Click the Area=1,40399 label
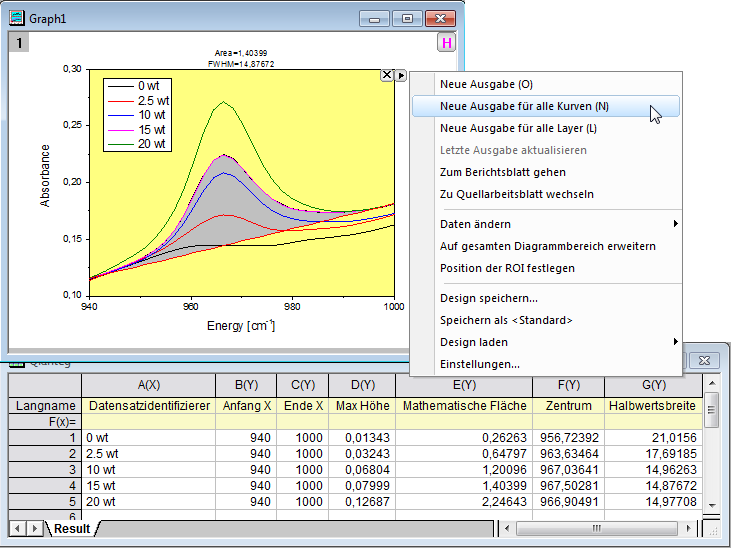The height and width of the screenshot is (548, 731). pos(241,53)
